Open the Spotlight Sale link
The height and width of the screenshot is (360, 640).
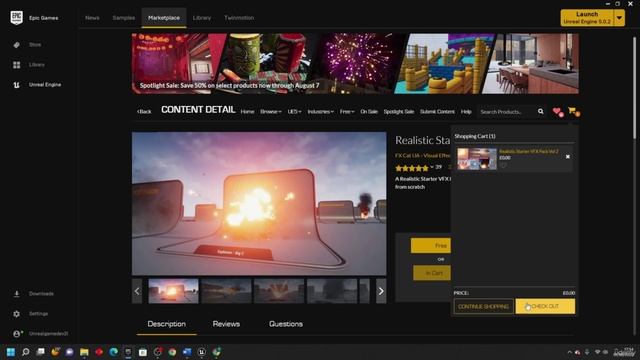coord(399,111)
